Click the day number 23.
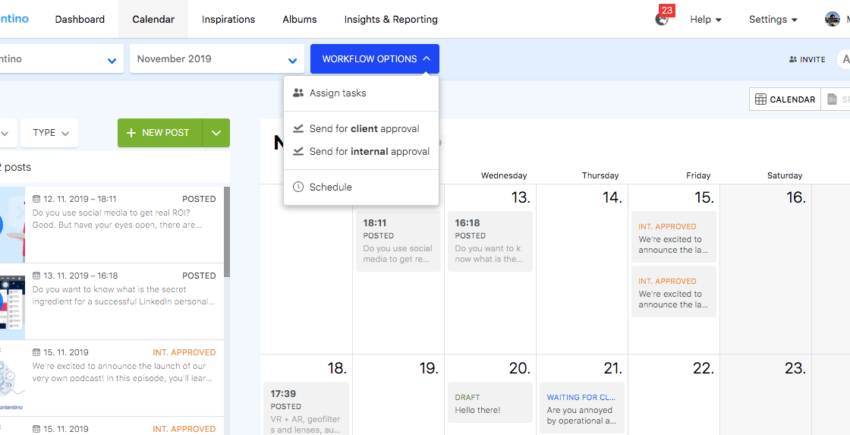The image size is (850, 435). (x=795, y=368)
